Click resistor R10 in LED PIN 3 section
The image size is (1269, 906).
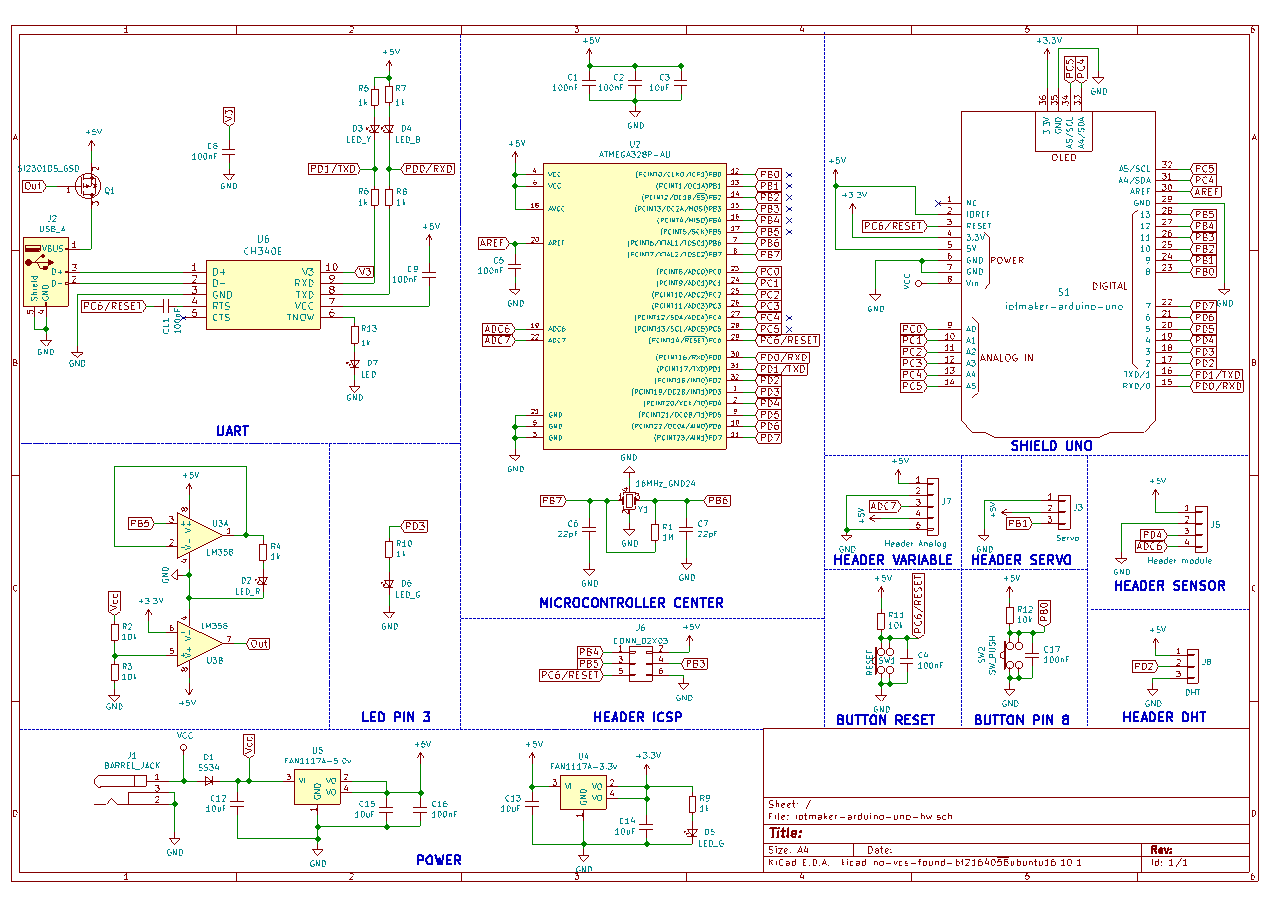point(390,548)
